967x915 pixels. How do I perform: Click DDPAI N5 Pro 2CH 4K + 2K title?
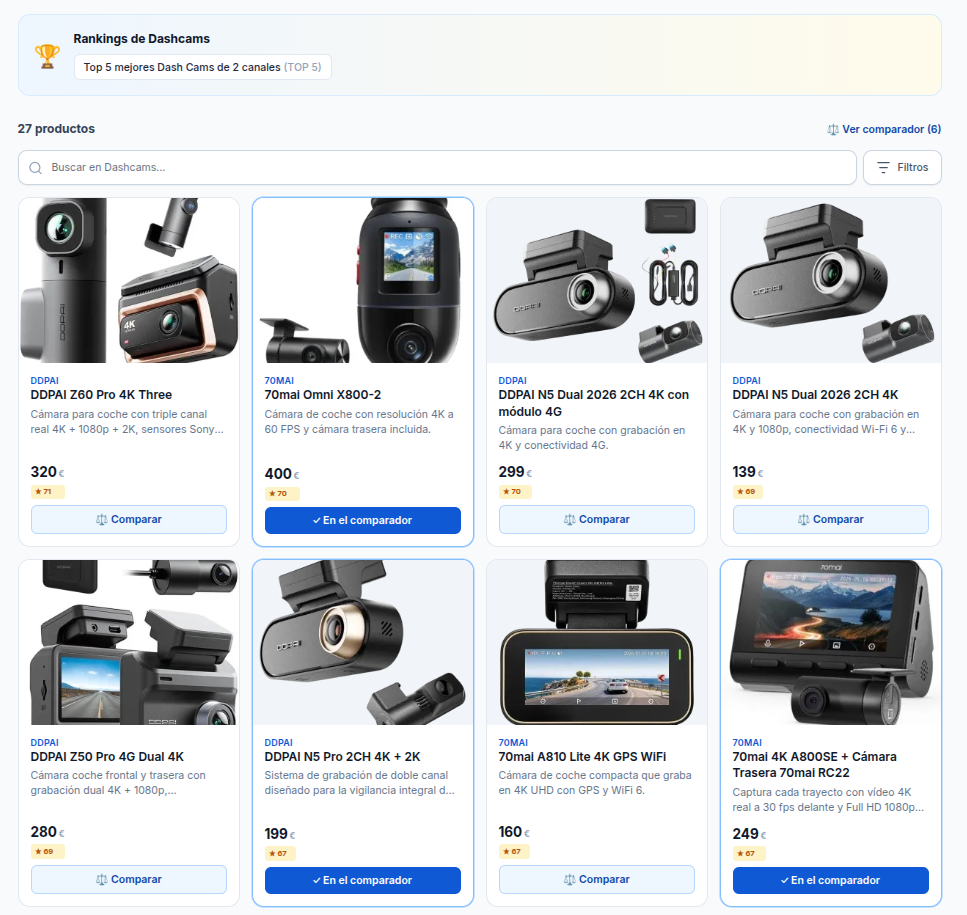click(342, 757)
